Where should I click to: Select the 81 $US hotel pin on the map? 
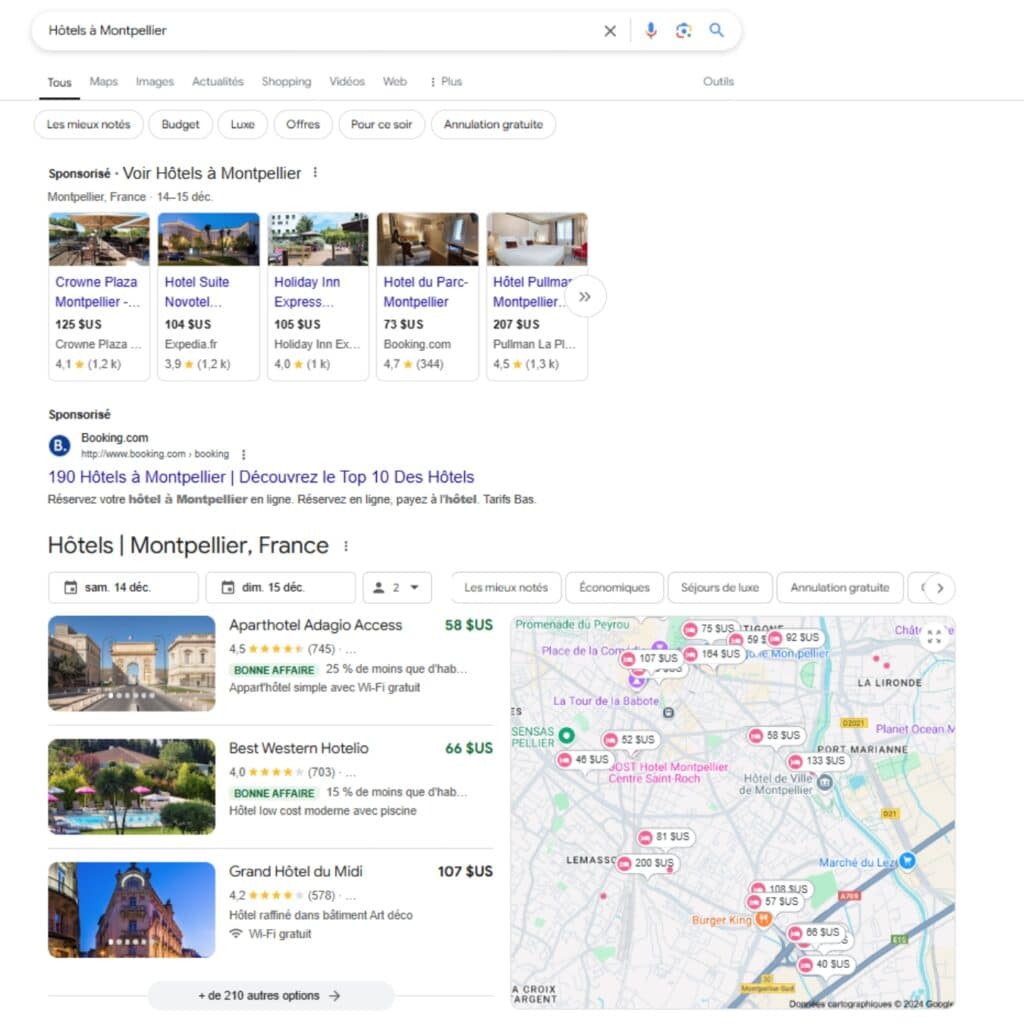point(664,837)
